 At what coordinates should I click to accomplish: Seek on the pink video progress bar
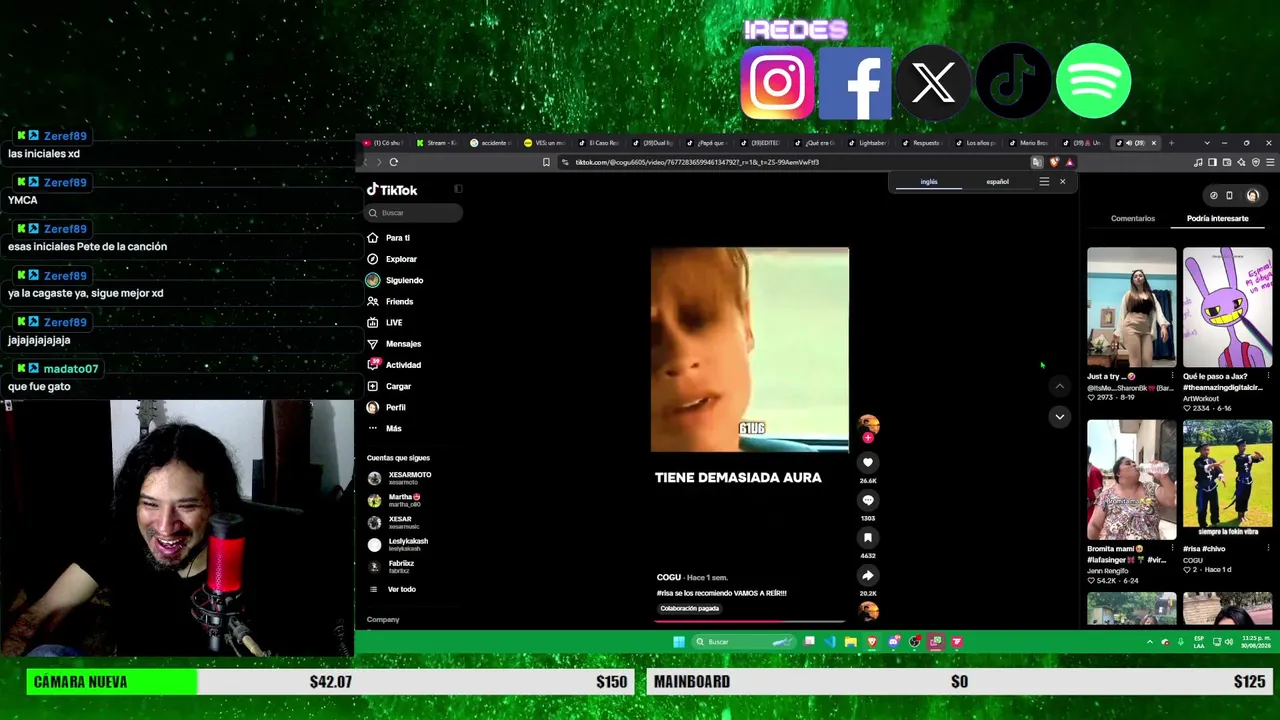click(750, 620)
